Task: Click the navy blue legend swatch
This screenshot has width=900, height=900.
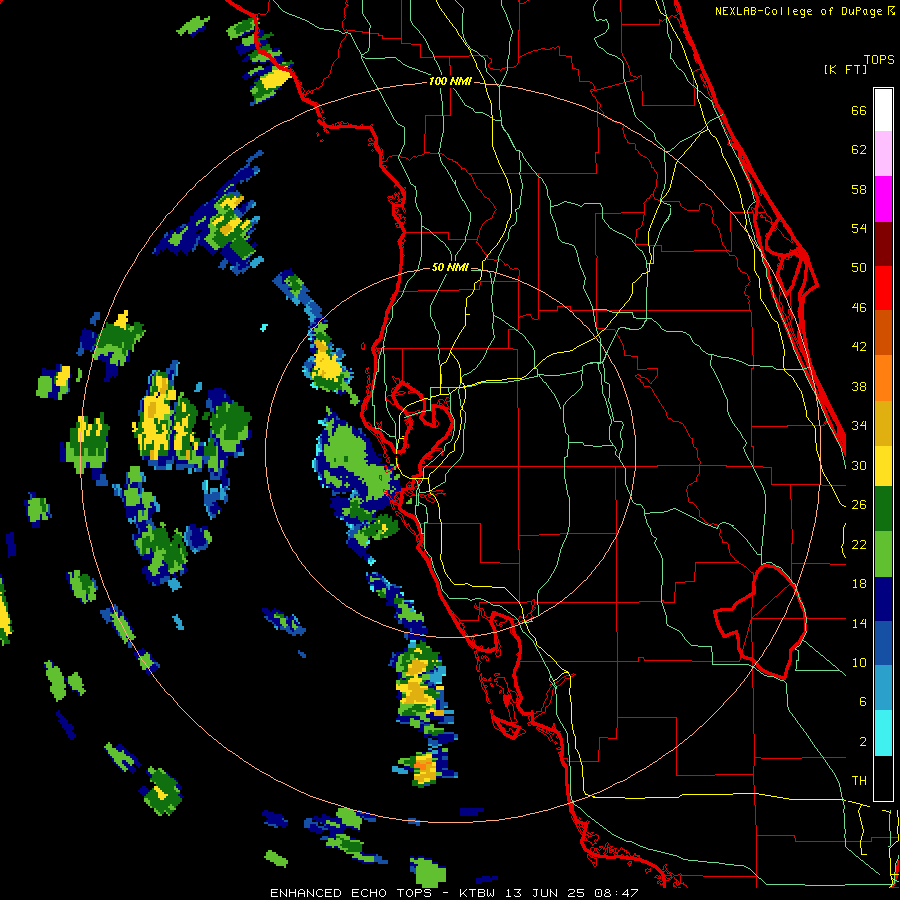Action: click(x=883, y=599)
